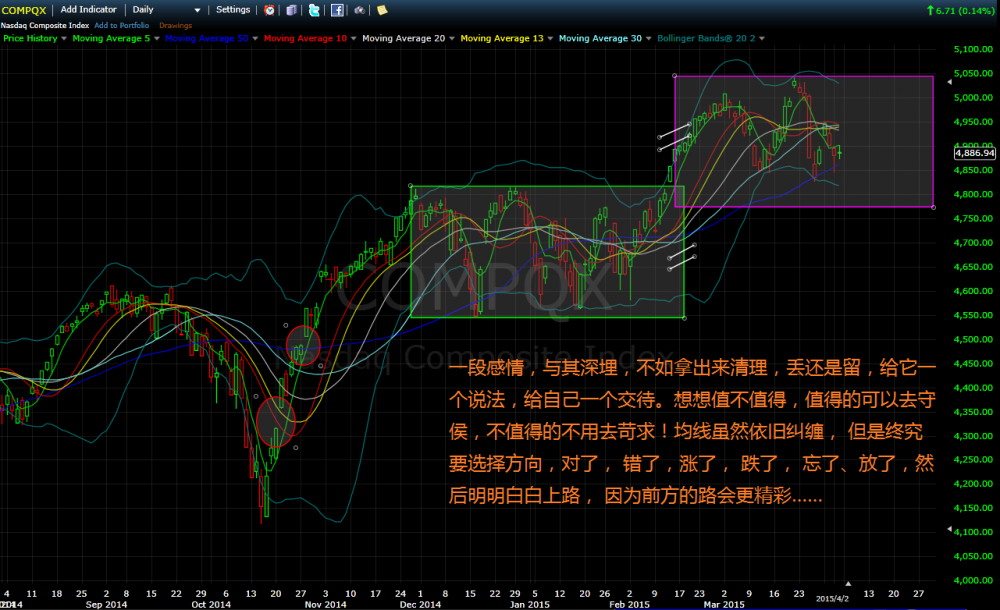Click the alarm clock alert icon
Viewport: 1000px width, 610px height.
tap(270, 10)
